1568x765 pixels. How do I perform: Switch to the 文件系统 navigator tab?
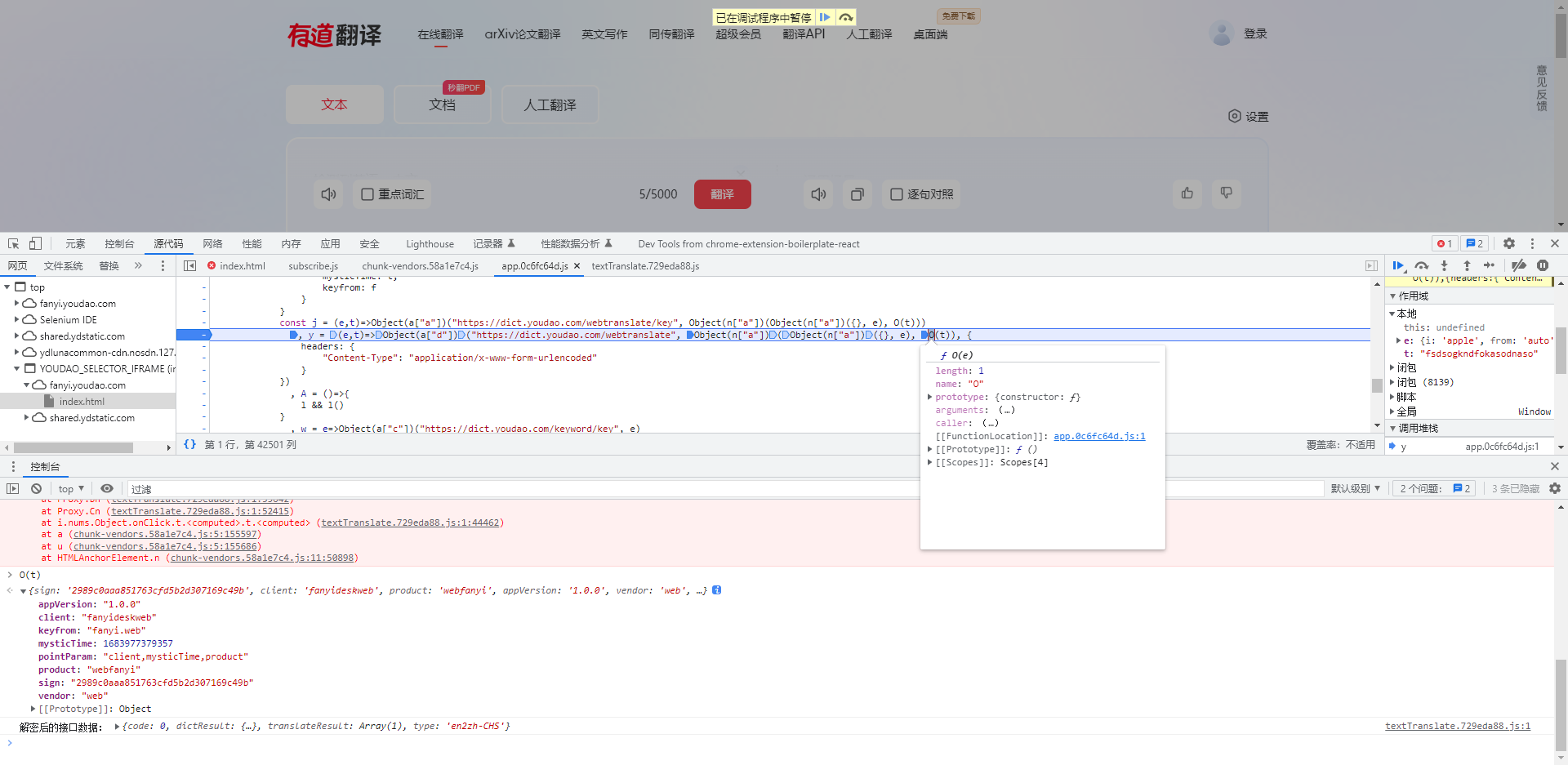(63, 265)
